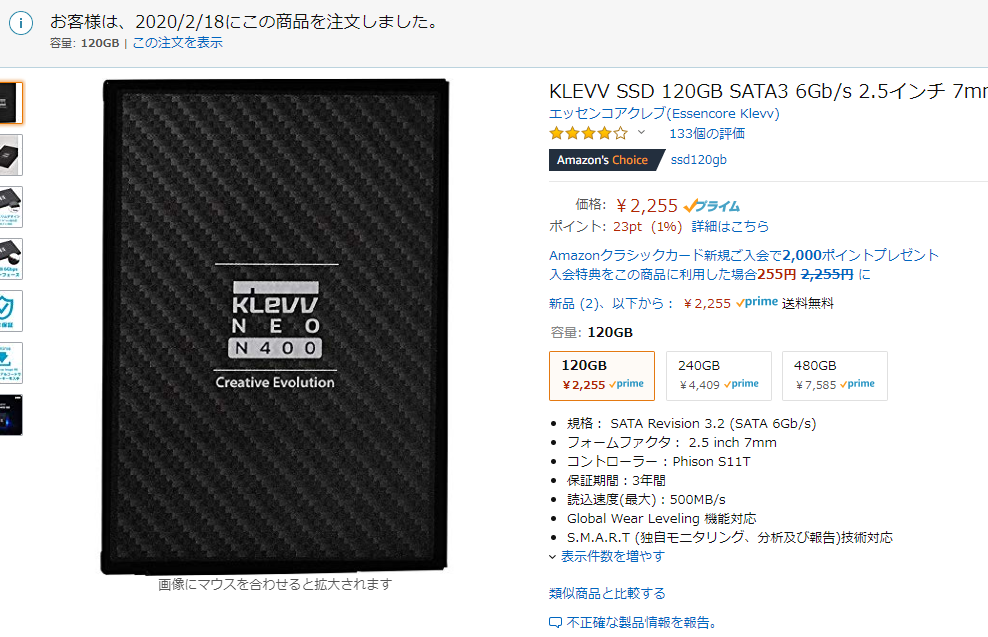
Task: Select the shield warranty thumbnail image
Action: click(x=11, y=311)
